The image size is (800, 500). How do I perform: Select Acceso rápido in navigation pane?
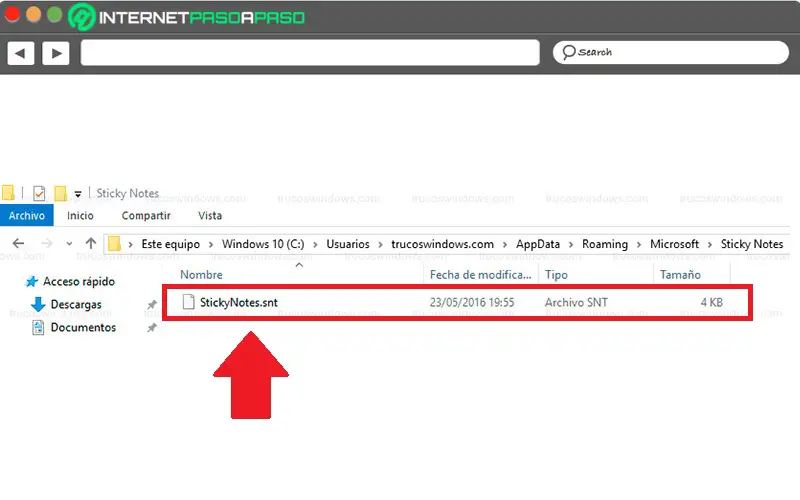pos(79,281)
